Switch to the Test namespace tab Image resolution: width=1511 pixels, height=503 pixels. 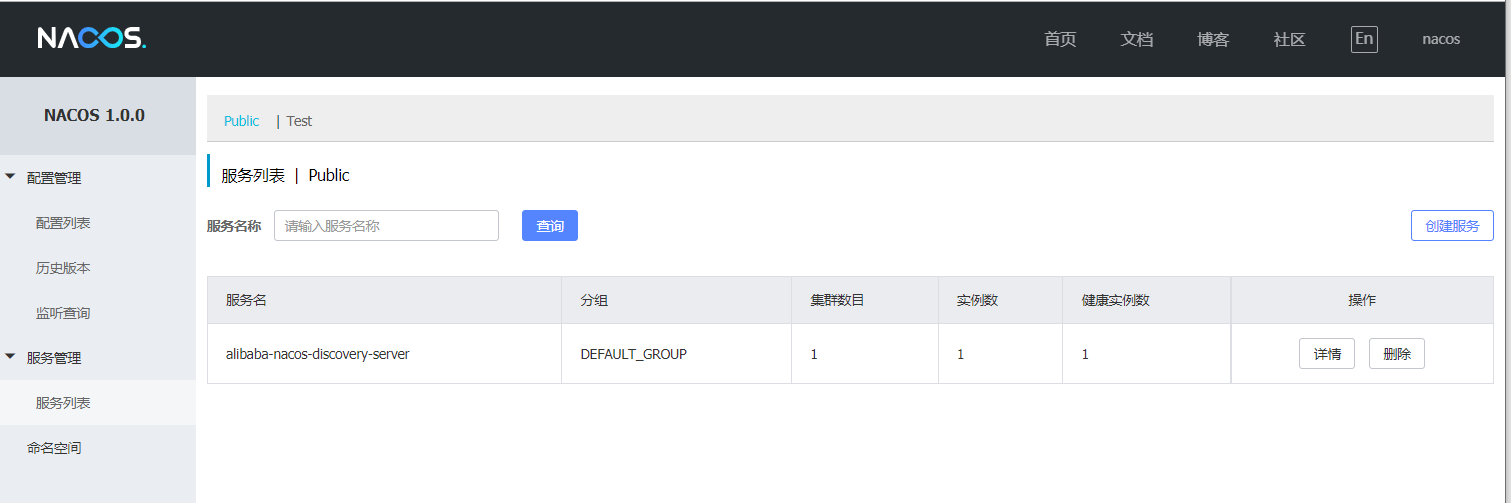299,121
